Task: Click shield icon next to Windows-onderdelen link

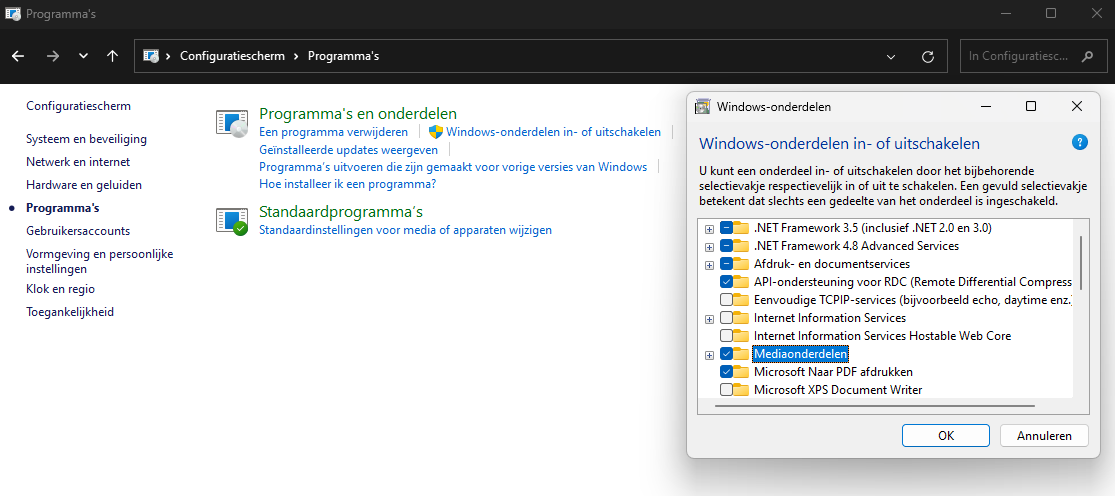Action: point(436,132)
